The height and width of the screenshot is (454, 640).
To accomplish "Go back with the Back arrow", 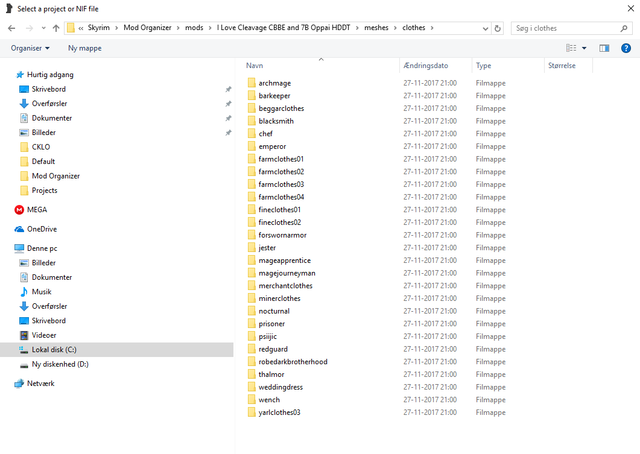I will (11, 28).
